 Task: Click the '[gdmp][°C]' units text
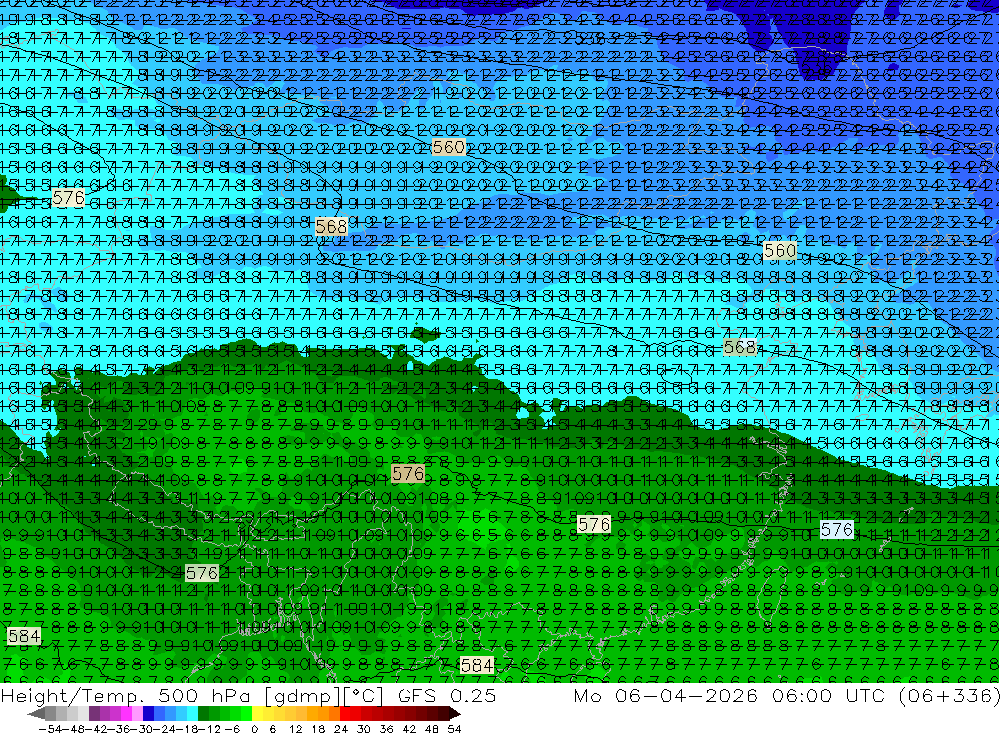click(323, 695)
